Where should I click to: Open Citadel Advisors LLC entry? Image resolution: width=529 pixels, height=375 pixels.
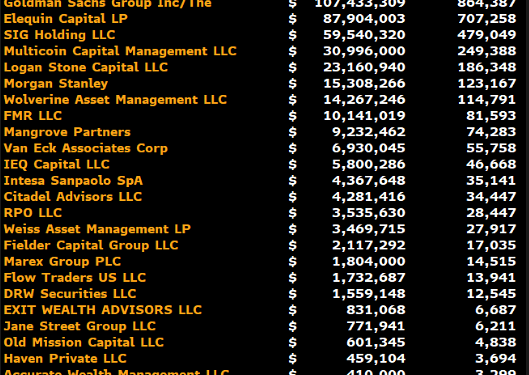click(x=73, y=197)
